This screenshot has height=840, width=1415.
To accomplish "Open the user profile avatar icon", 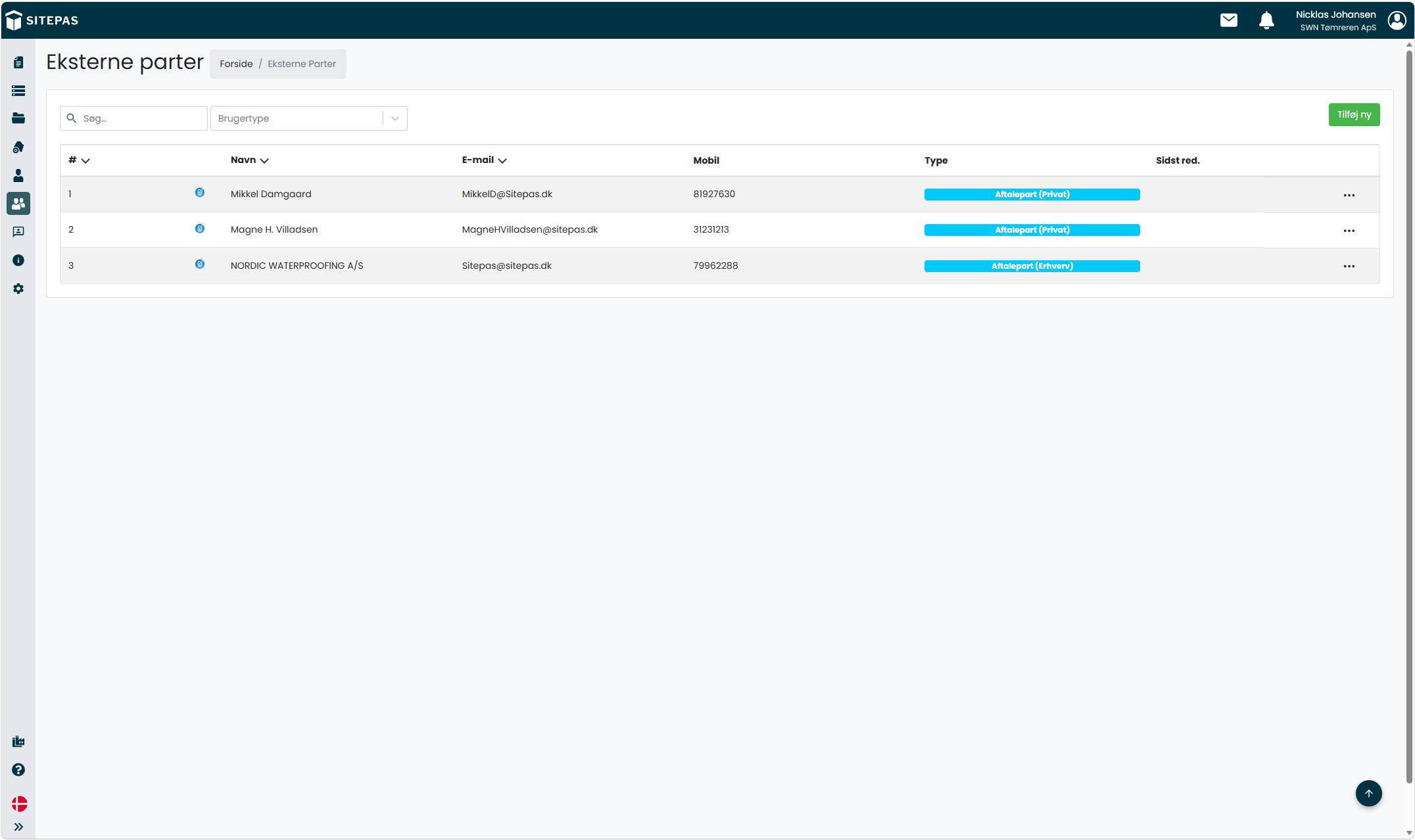I will click(1397, 20).
